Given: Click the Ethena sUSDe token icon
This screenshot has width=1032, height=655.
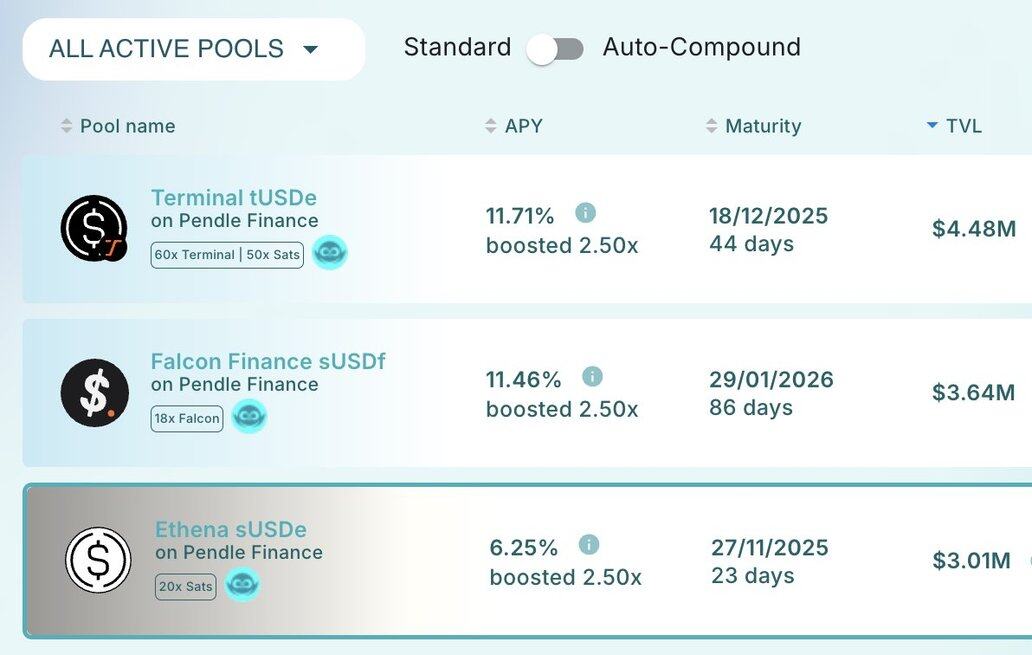Looking at the screenshot, I should point(98,560).
